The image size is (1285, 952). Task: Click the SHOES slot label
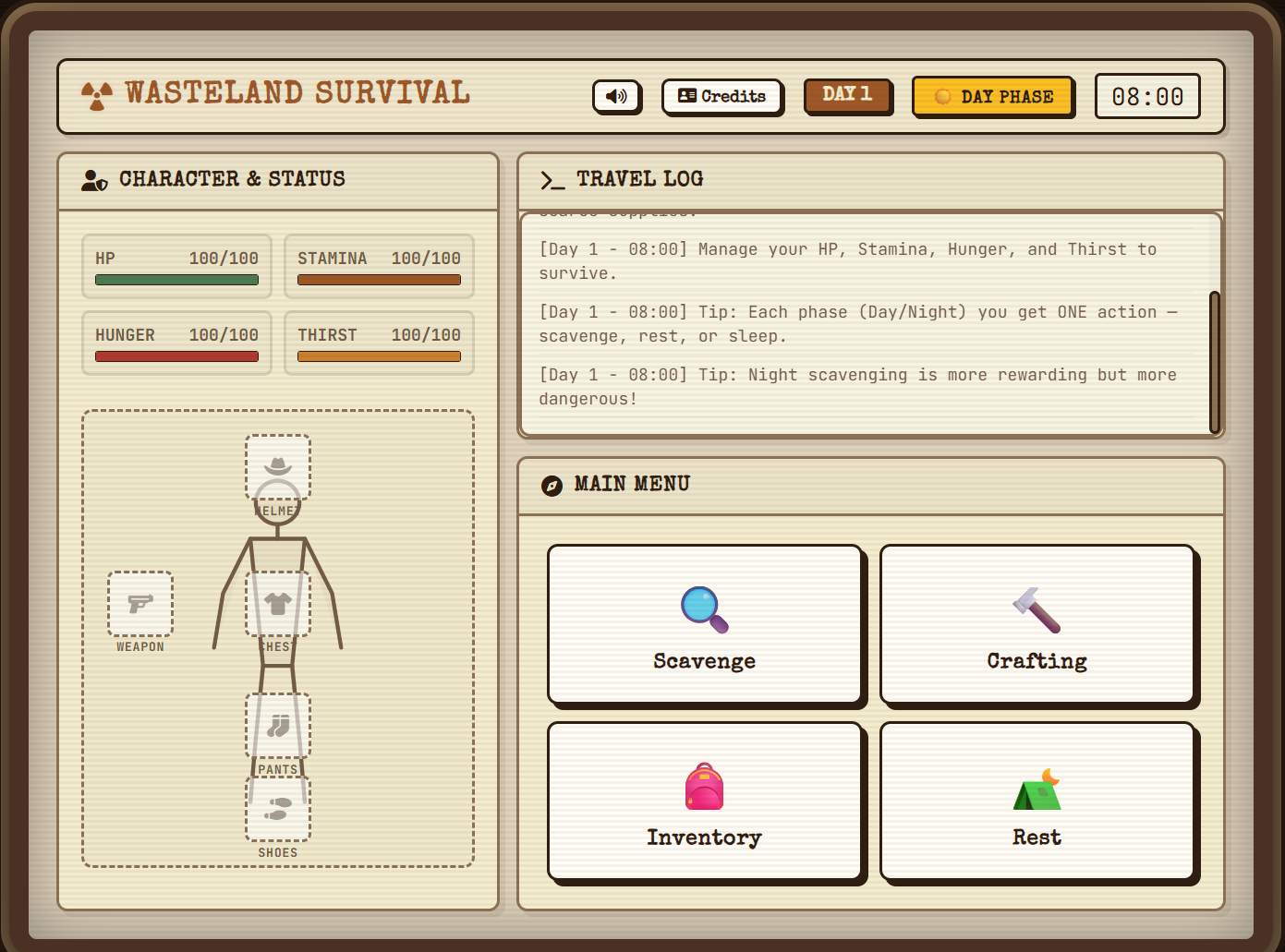click(278, 853)
